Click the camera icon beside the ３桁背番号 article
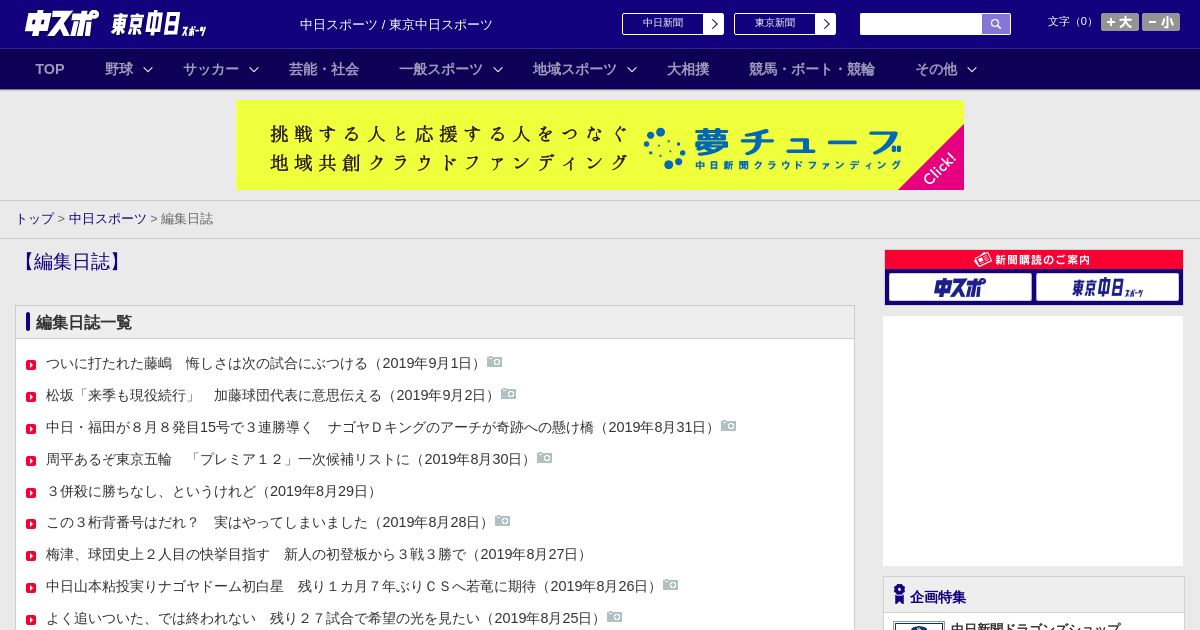 [x=503, y=521]
